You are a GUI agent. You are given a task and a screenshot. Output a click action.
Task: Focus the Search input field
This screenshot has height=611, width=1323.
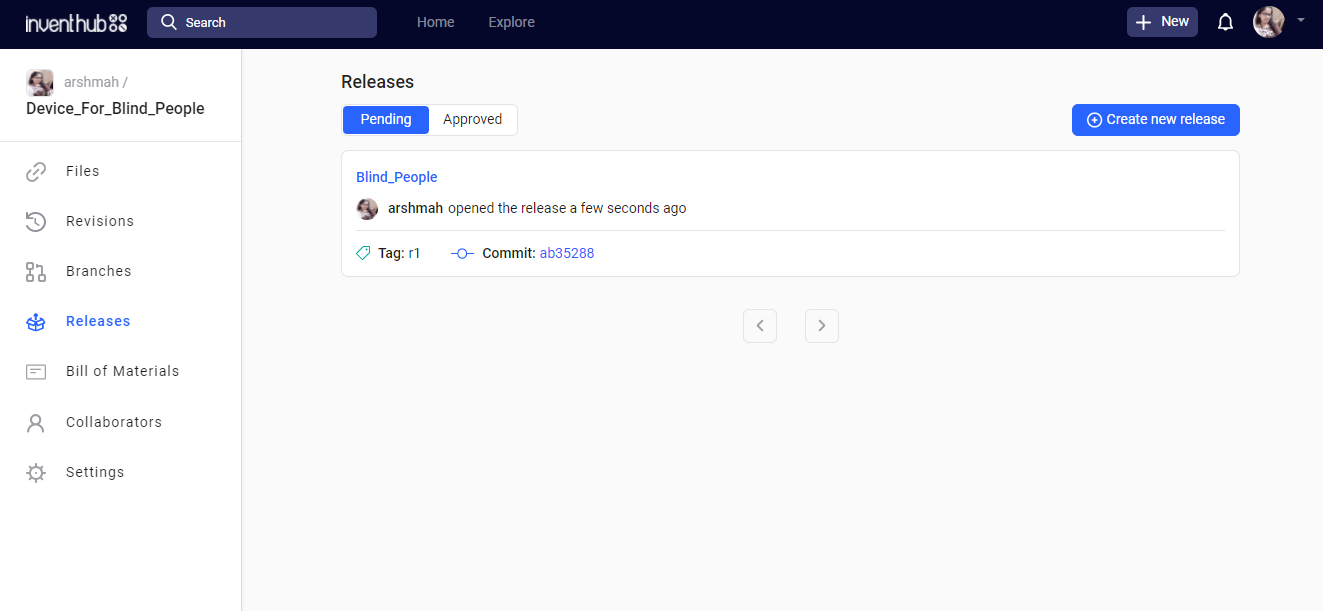tap(262, 22)
